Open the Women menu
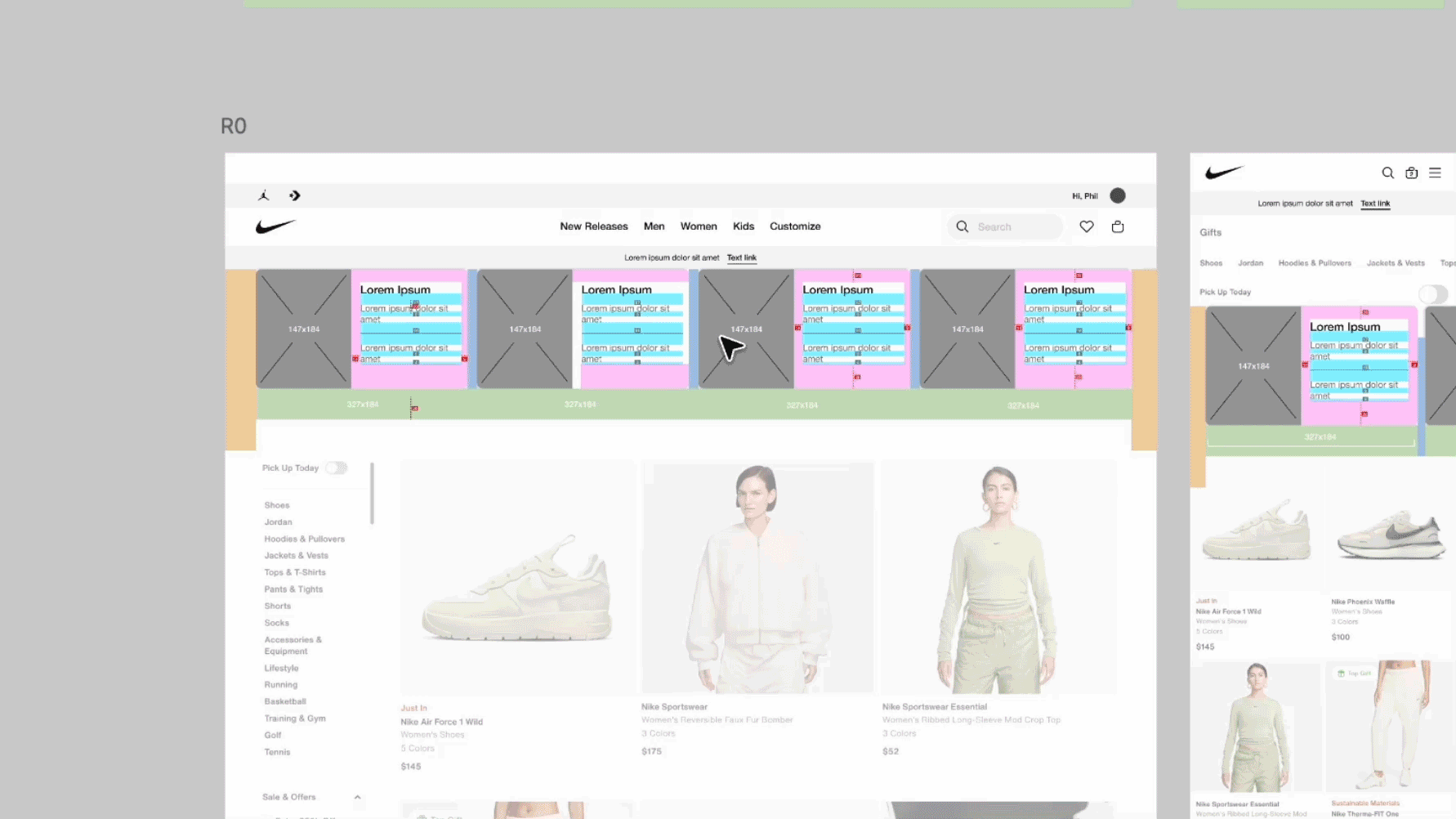1456x819 pixels. pyautogui.click(x=699, y=226)
